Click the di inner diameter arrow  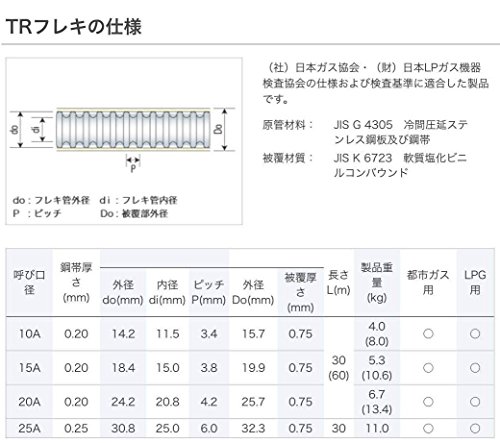pos(42,129)
